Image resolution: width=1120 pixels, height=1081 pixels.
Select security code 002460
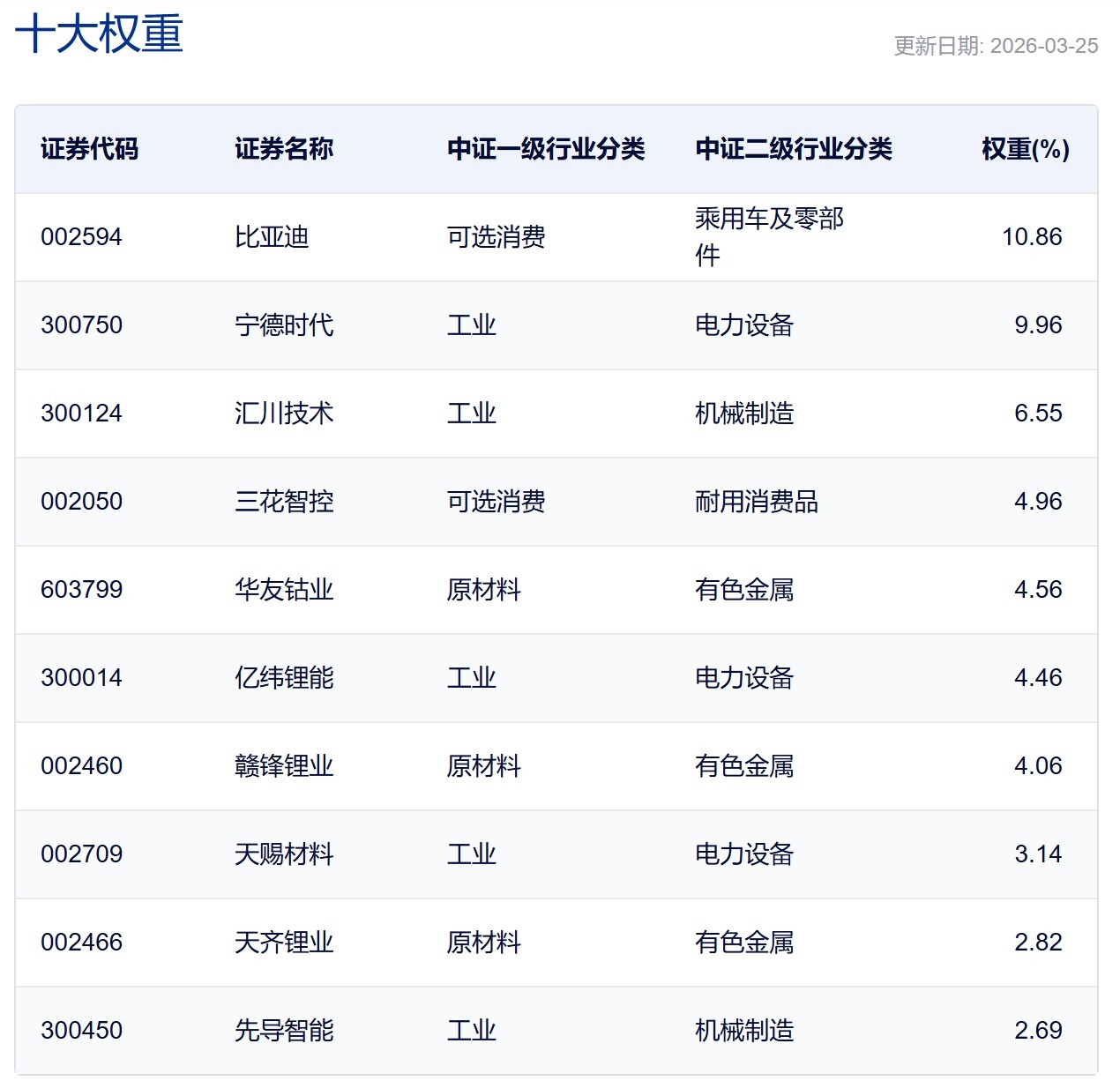(81, 766)
